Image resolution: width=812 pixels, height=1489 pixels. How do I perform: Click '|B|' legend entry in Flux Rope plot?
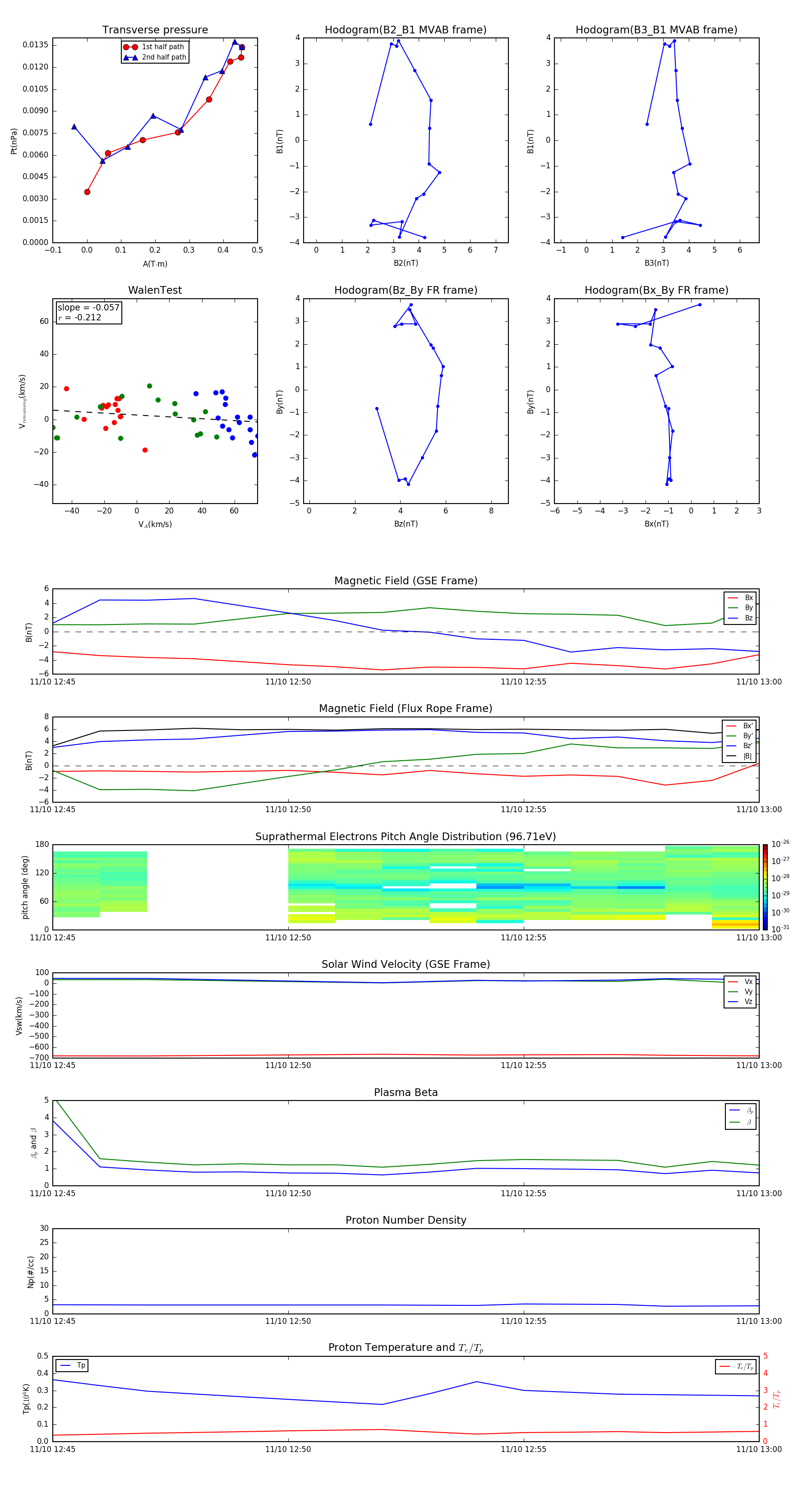click(739, 756)
